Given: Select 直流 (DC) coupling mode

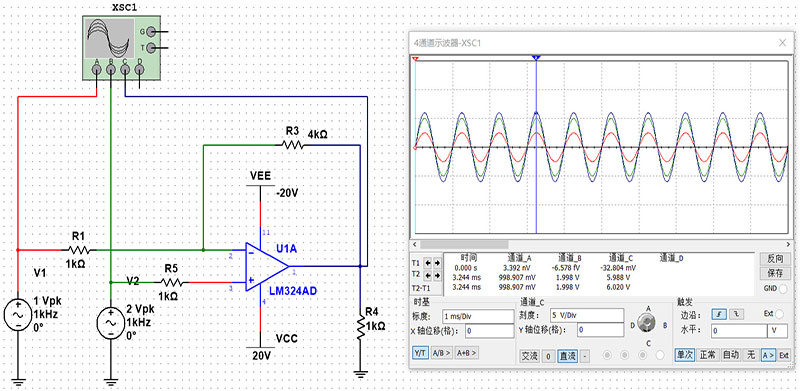Looking at the screenshot, I should (567, 356).
